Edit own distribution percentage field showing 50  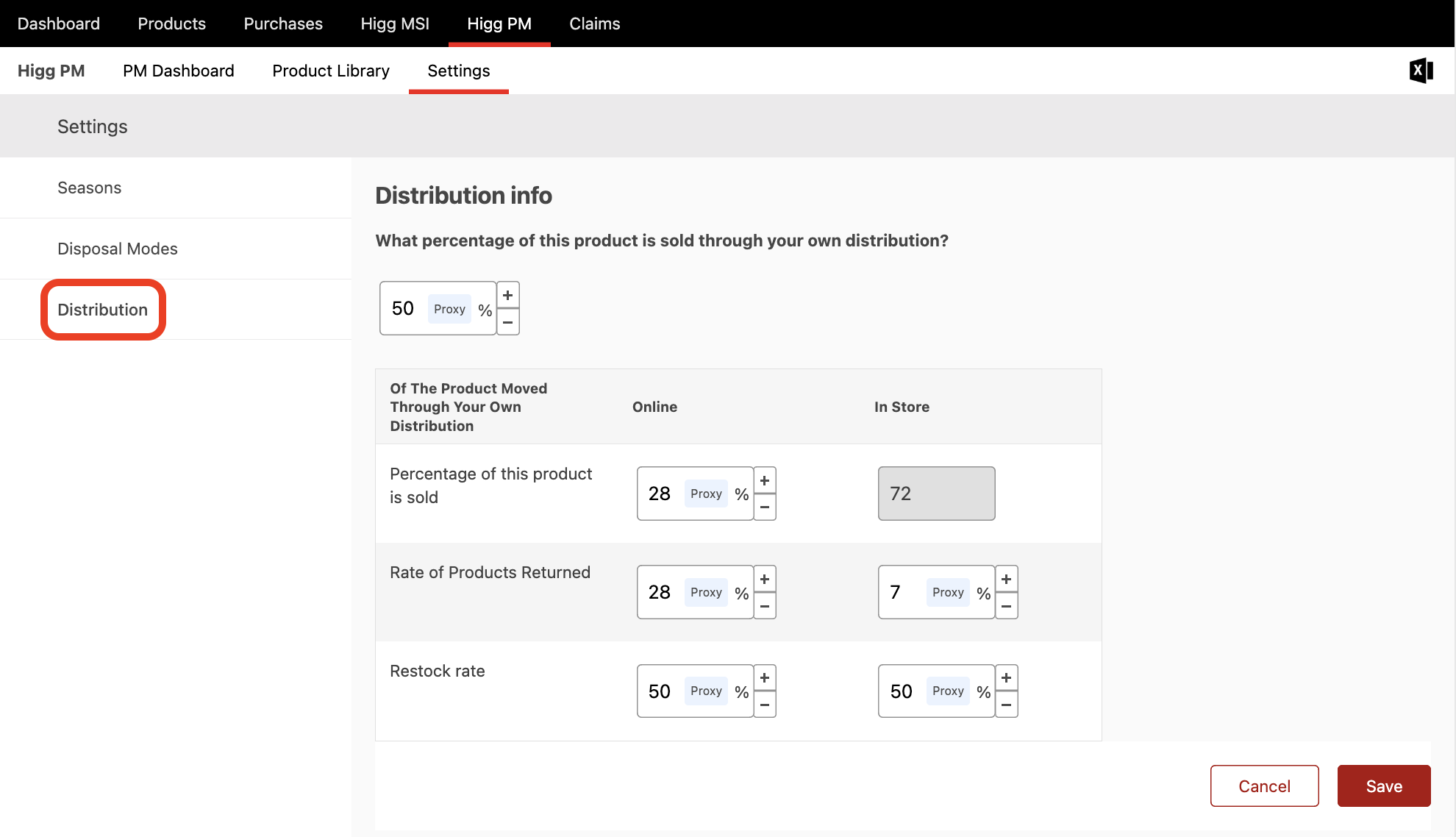(x=438, y=308)
